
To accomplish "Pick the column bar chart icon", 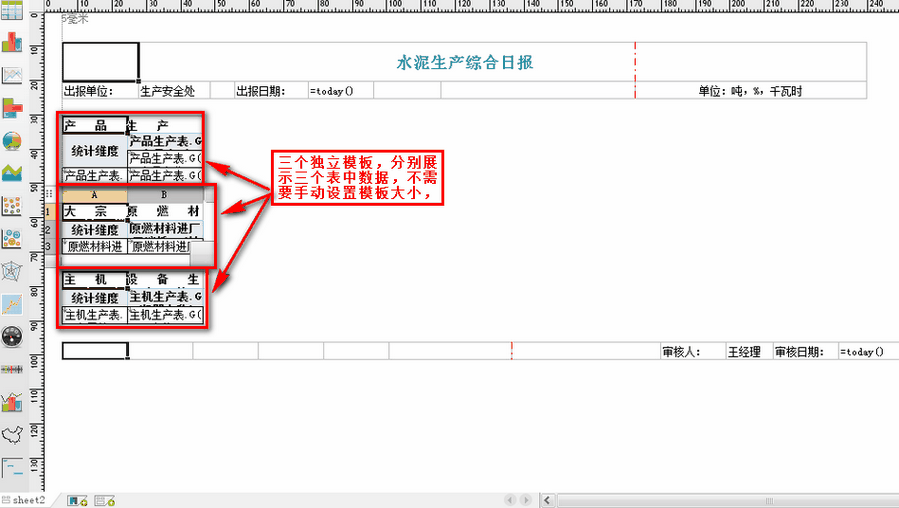I will [11, 42].
